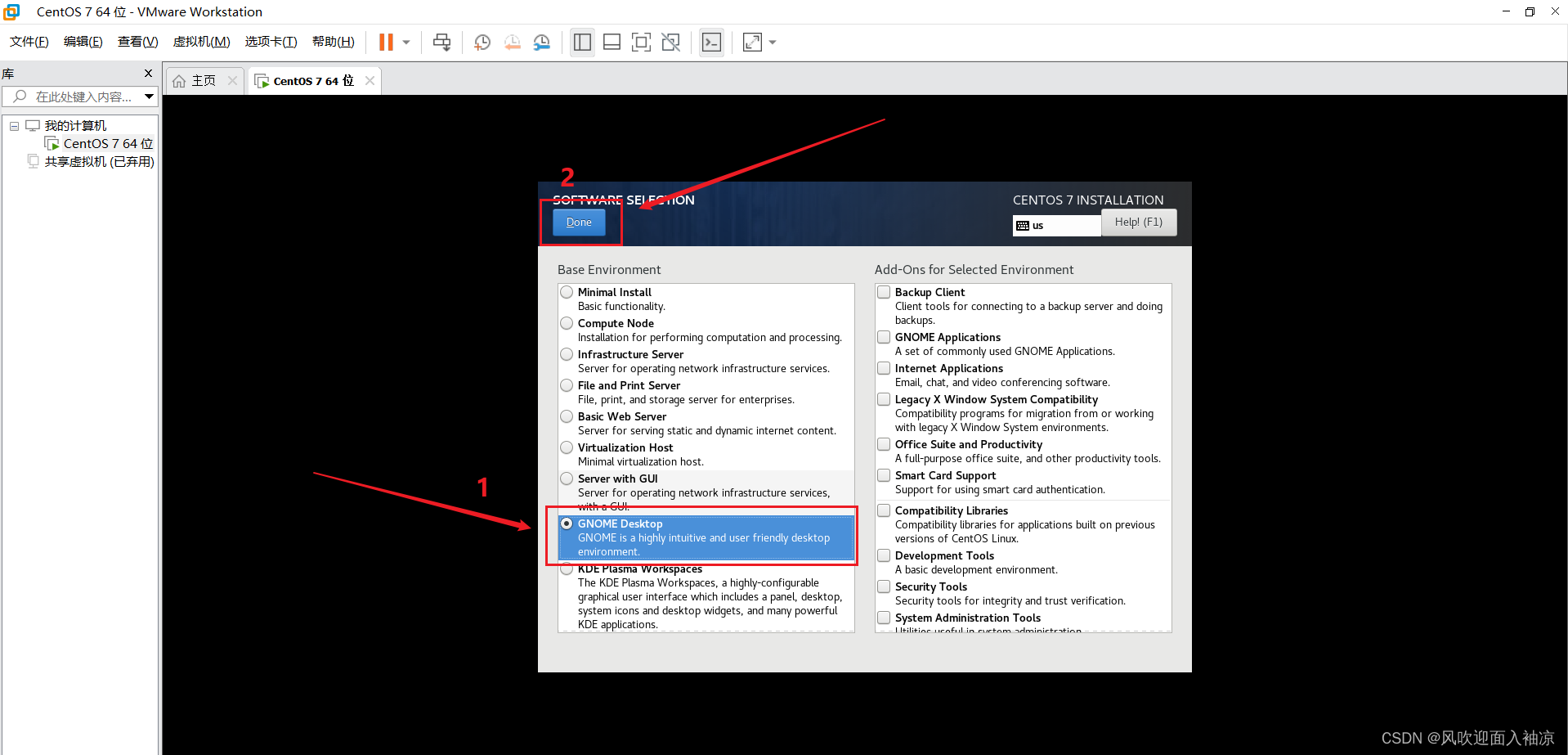Click the Help! (F1) button
The height and width of the screenshot is (755, 1568).
pyautogui.click(x=1139, y=222)
